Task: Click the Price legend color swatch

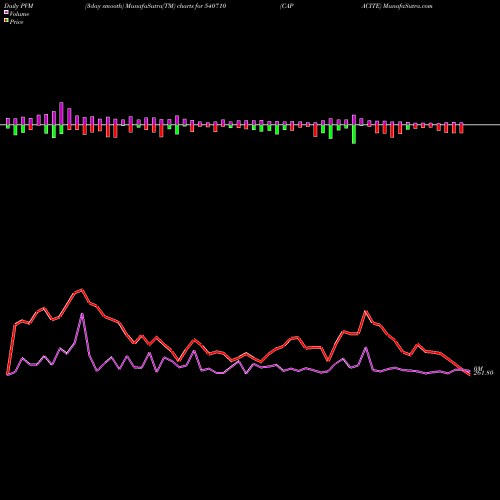Action: point(6,21)
